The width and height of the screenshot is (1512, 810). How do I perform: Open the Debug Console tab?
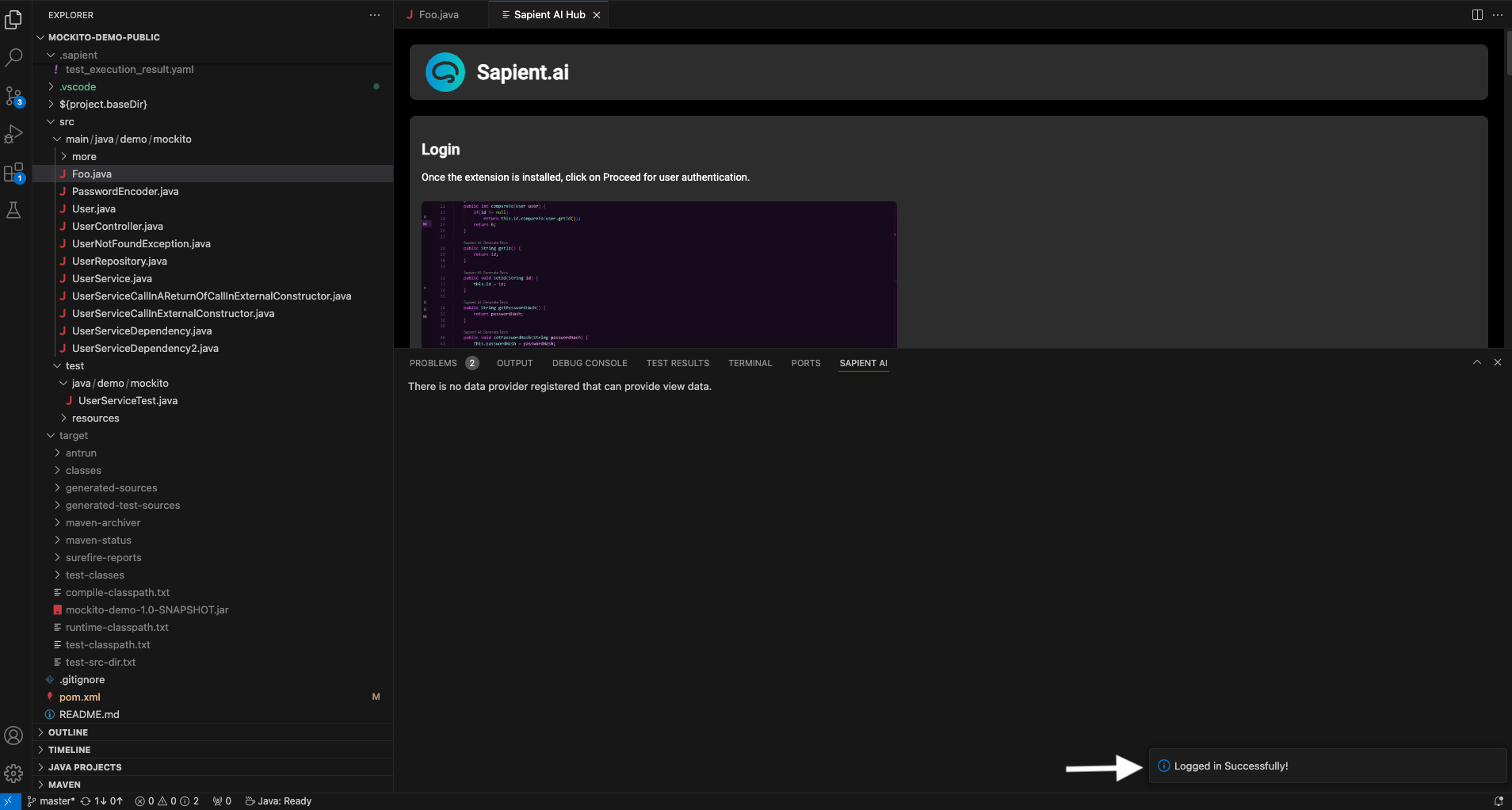click(x=590, y=363)
